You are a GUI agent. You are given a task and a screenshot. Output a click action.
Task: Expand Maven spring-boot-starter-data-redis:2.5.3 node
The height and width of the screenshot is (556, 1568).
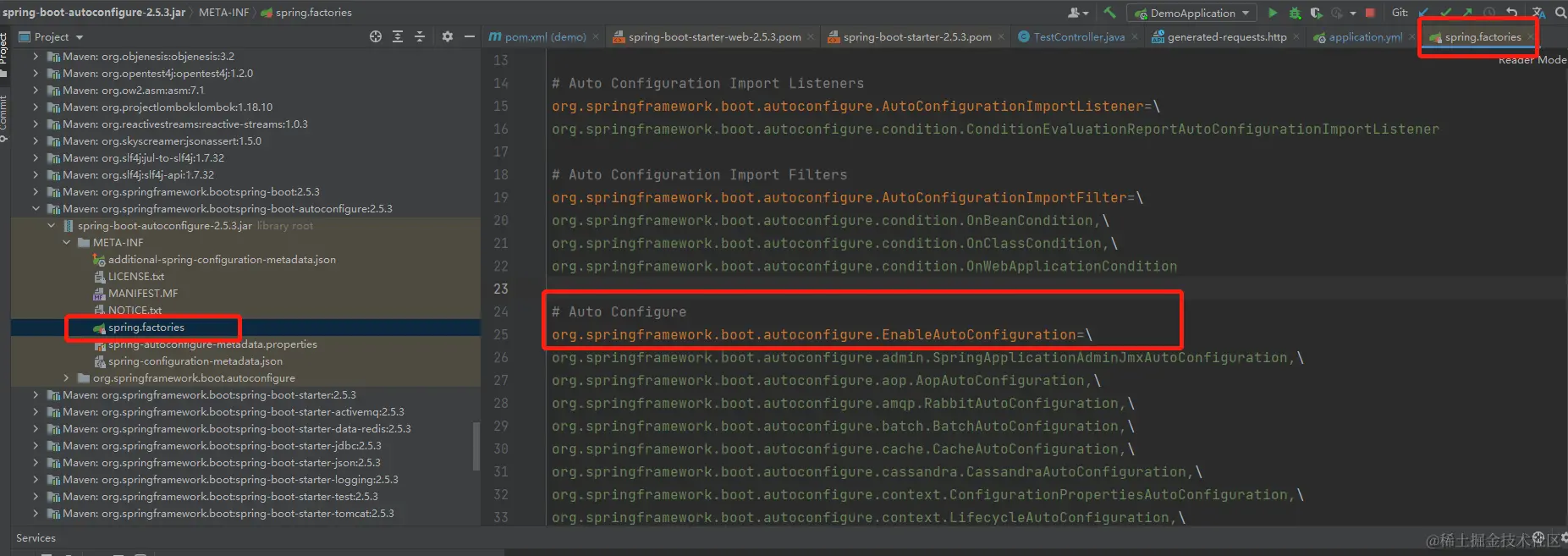pyautogui.click(x=36, y=429)
